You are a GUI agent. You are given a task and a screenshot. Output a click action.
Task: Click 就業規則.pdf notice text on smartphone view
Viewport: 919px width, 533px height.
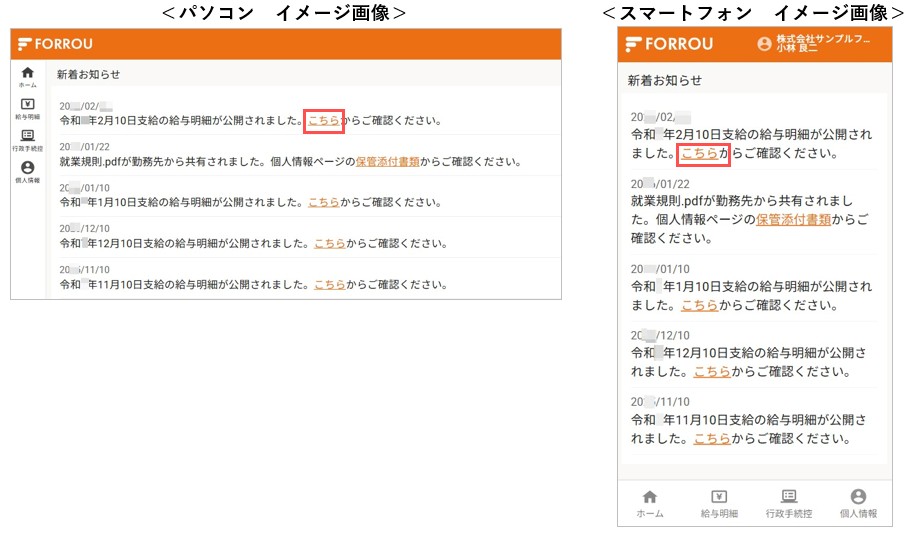point(750,220)
